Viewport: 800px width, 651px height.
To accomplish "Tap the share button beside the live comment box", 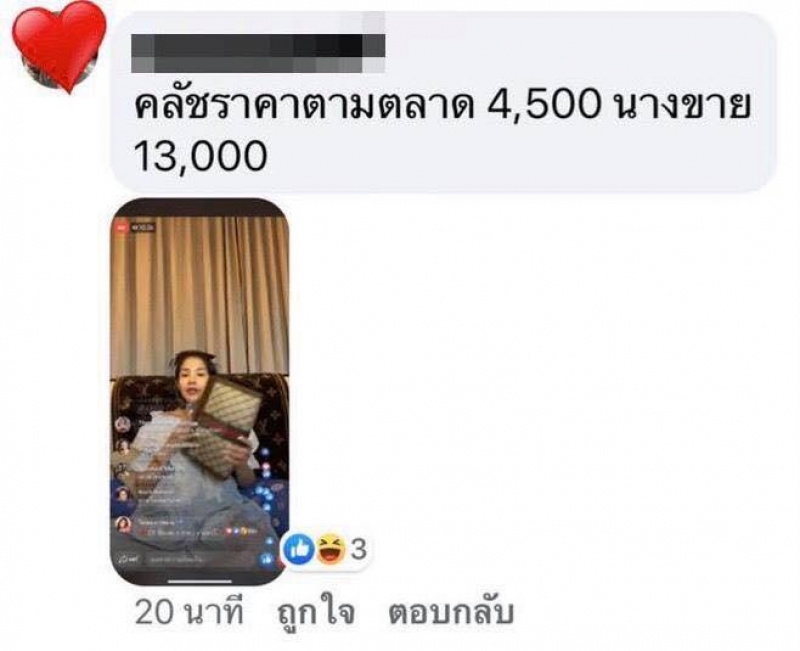I will pyautogui.click(x=128, y=559).
